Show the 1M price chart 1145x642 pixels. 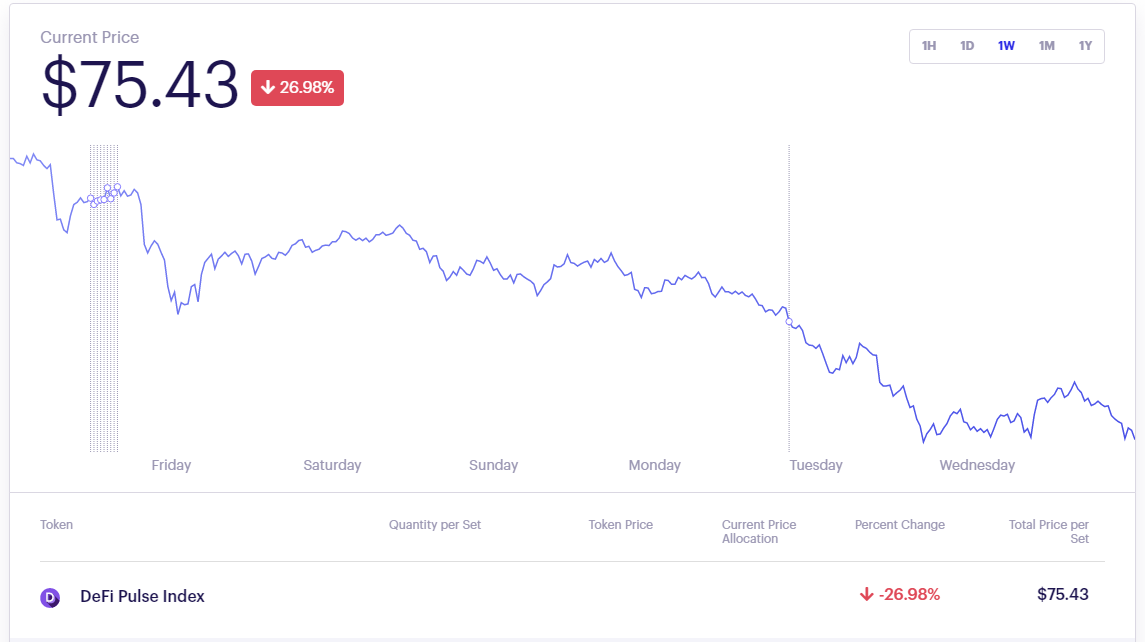[x=1046, y=46]
